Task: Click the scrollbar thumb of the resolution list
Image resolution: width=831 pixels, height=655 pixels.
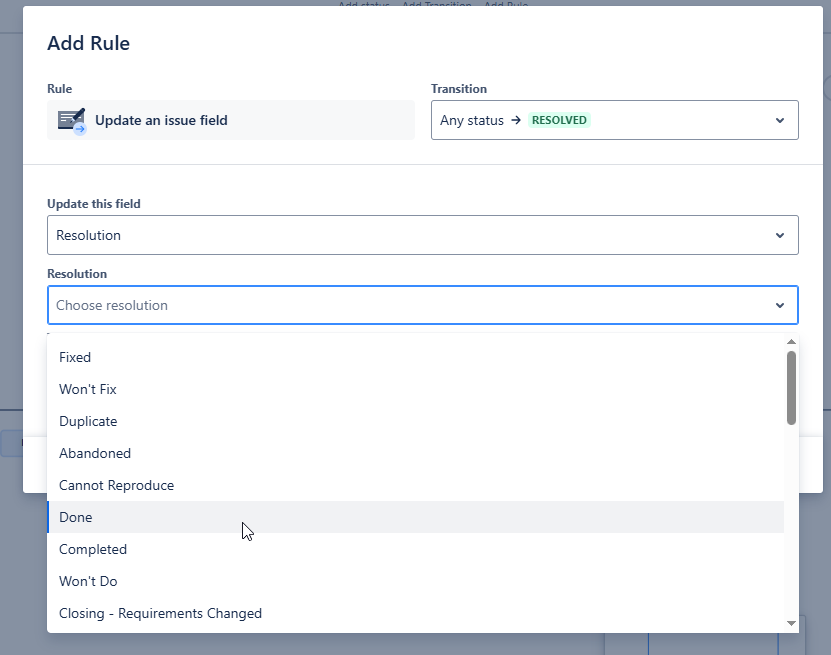Action: point(791,385)
